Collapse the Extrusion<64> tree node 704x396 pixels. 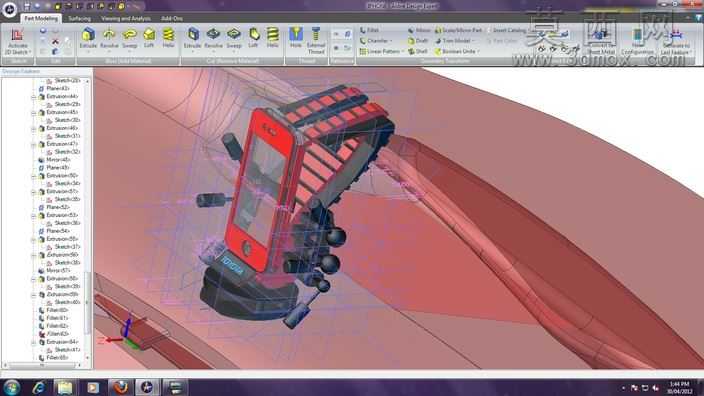(34, 342)
